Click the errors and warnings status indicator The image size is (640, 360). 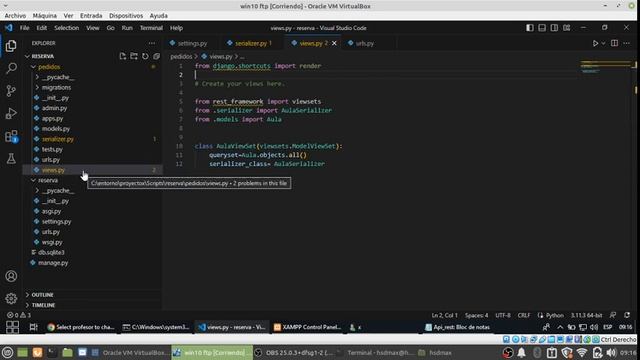(x=19, y=315)
